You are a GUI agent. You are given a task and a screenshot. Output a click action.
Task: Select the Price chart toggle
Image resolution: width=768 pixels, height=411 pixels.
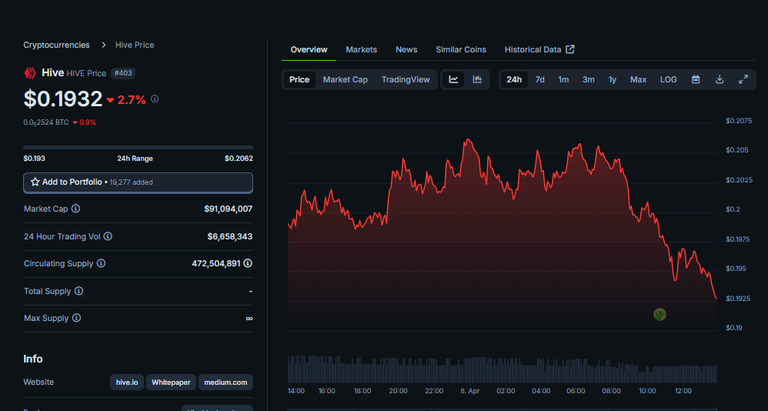click(299, 79)
